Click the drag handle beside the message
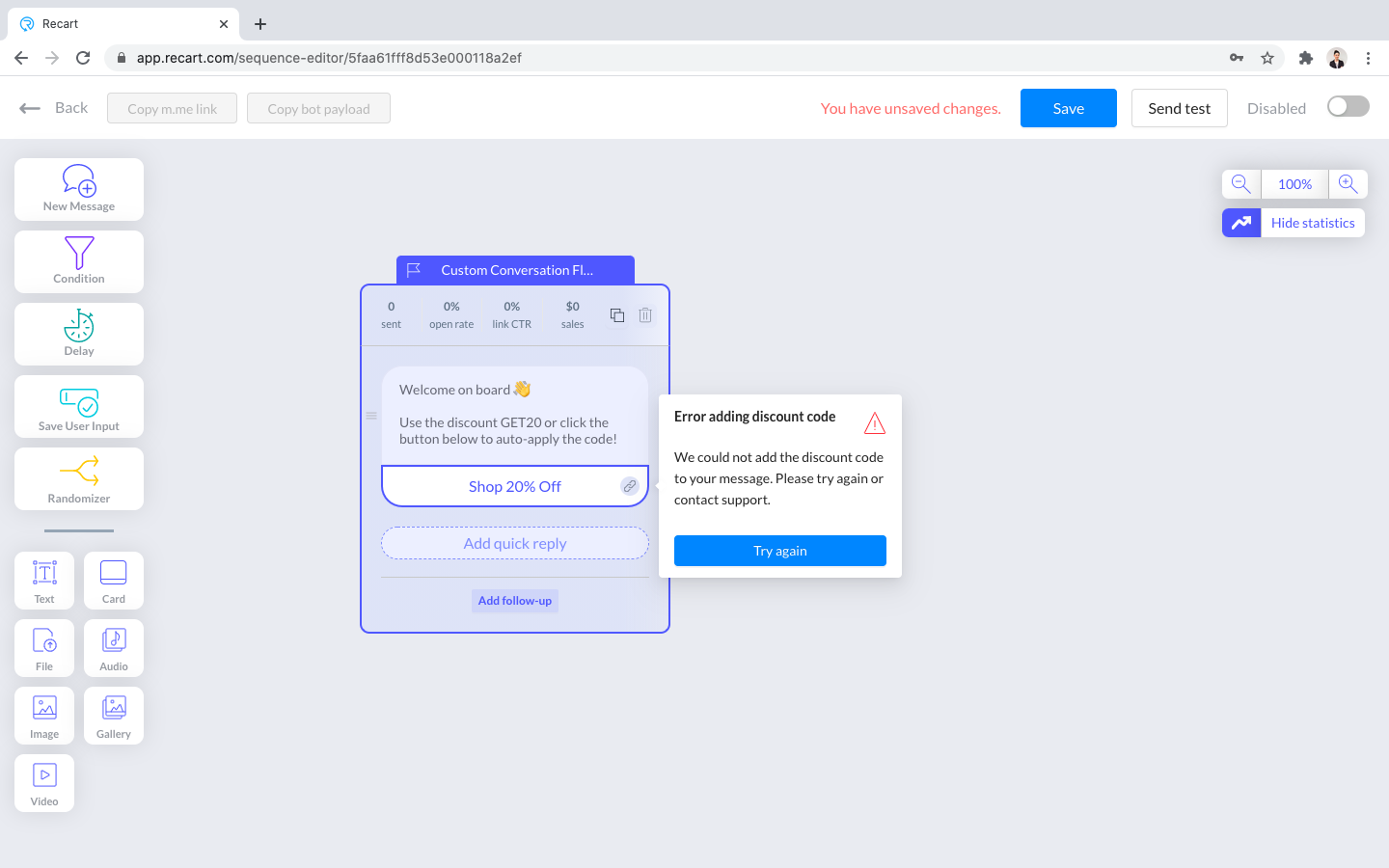The width and height of the screenshot is (1389, 868). 371,416
